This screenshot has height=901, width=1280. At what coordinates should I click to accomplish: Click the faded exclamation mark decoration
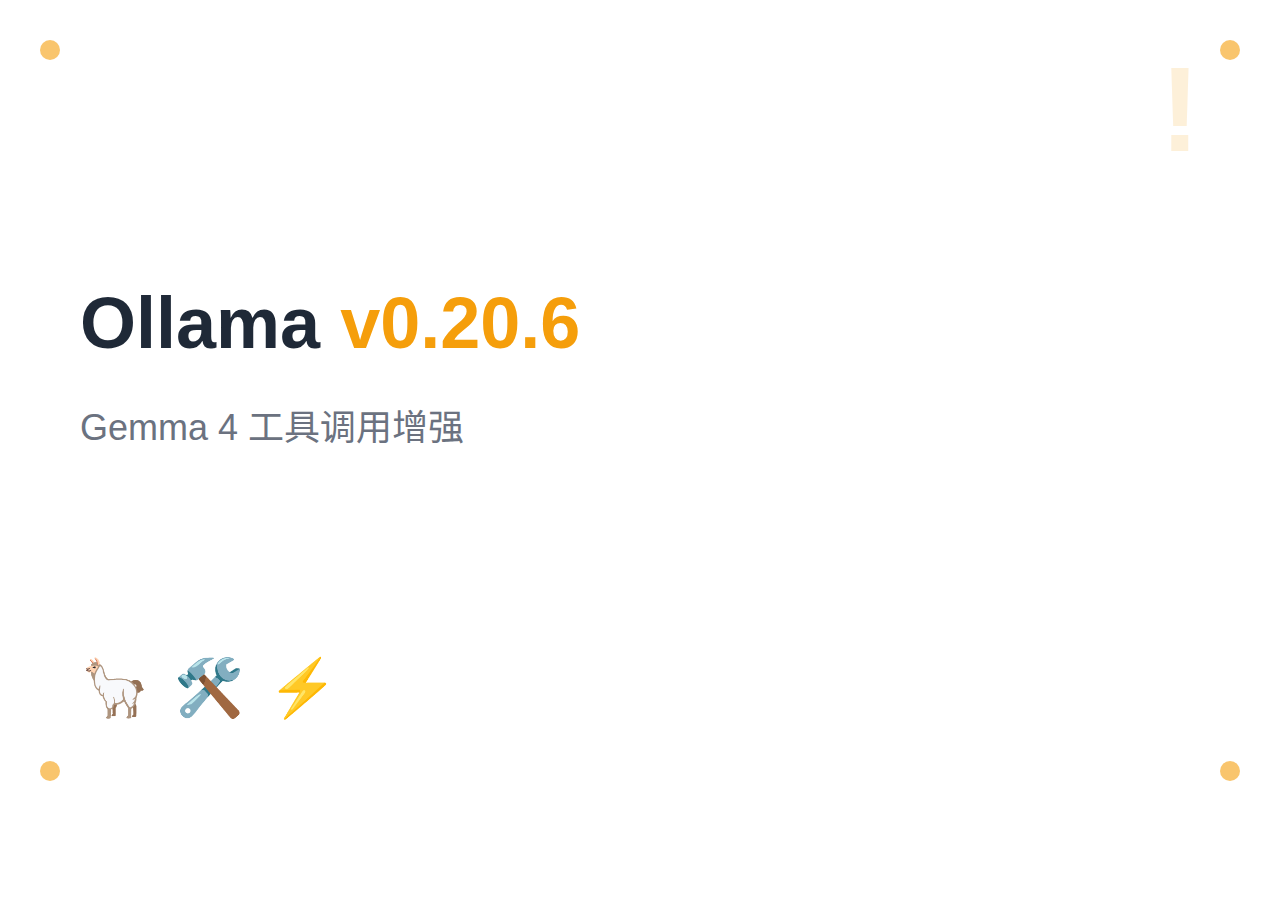[x=1180, y=108]
